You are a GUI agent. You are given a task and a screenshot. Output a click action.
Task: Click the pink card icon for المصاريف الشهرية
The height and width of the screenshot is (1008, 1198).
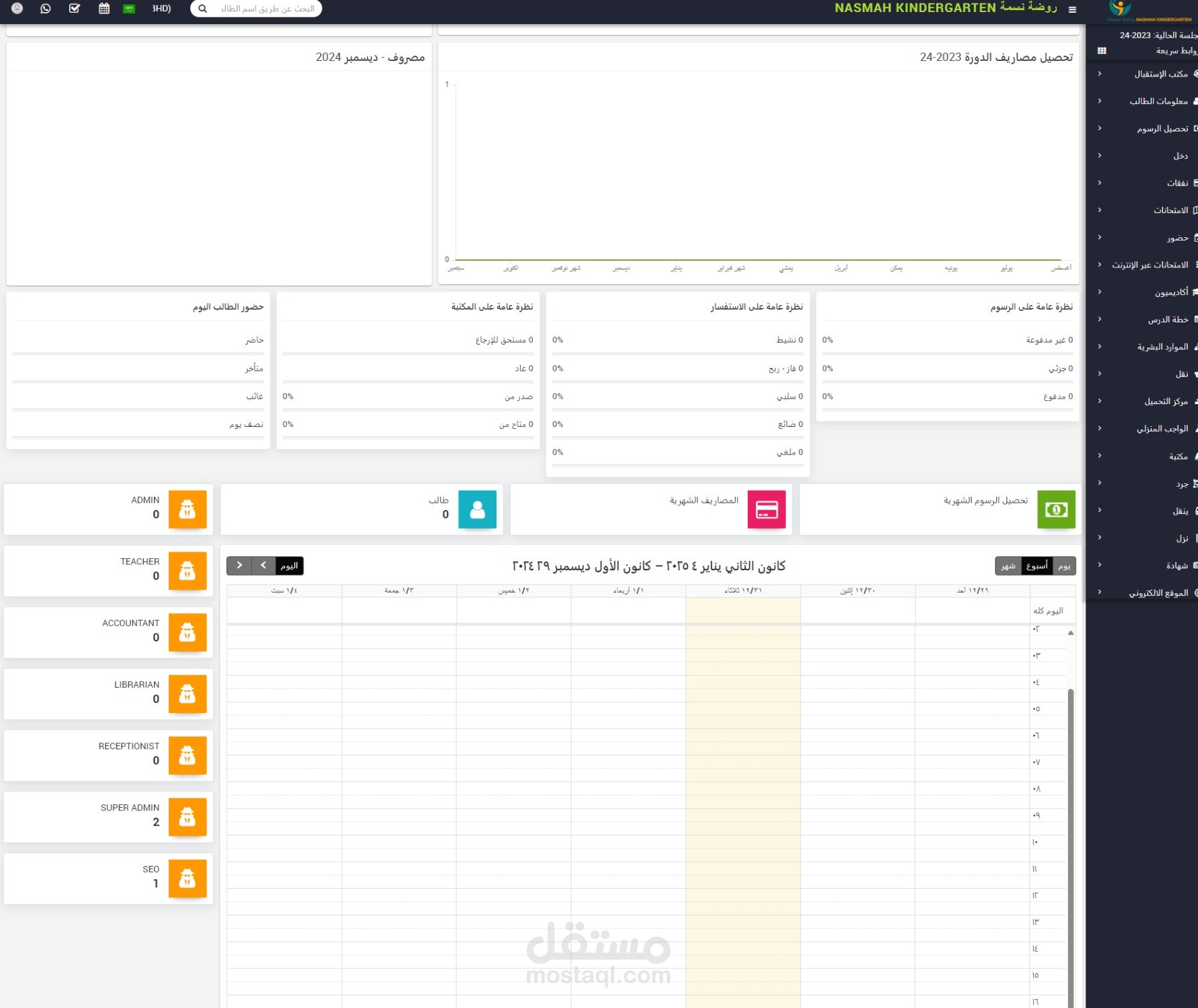(766, 509)
